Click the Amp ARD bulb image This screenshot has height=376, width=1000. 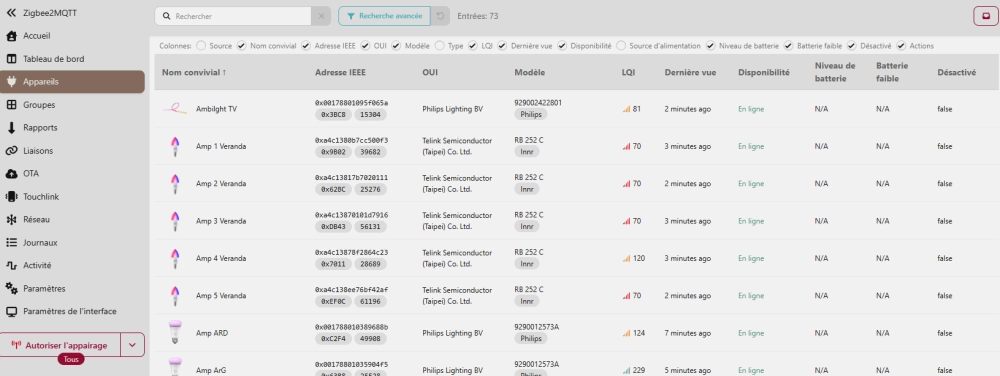tap(175, 333)
